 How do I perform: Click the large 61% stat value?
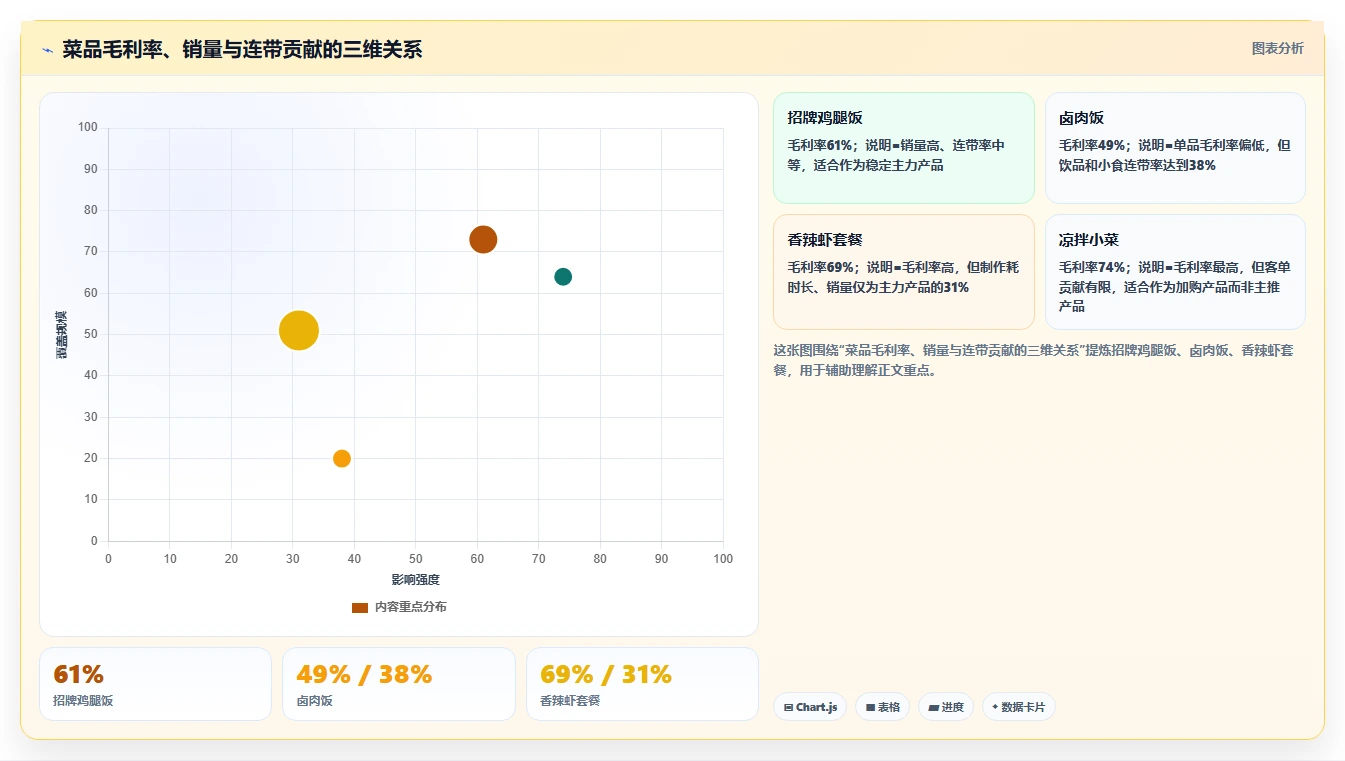[x=79, y=675]
